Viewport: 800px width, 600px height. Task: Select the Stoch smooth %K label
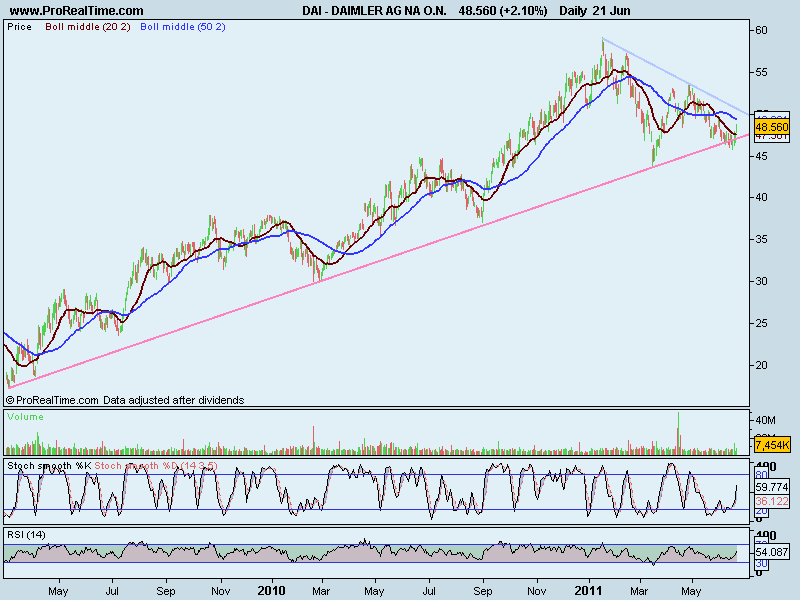pyautogui.click(x=49, y=466)
